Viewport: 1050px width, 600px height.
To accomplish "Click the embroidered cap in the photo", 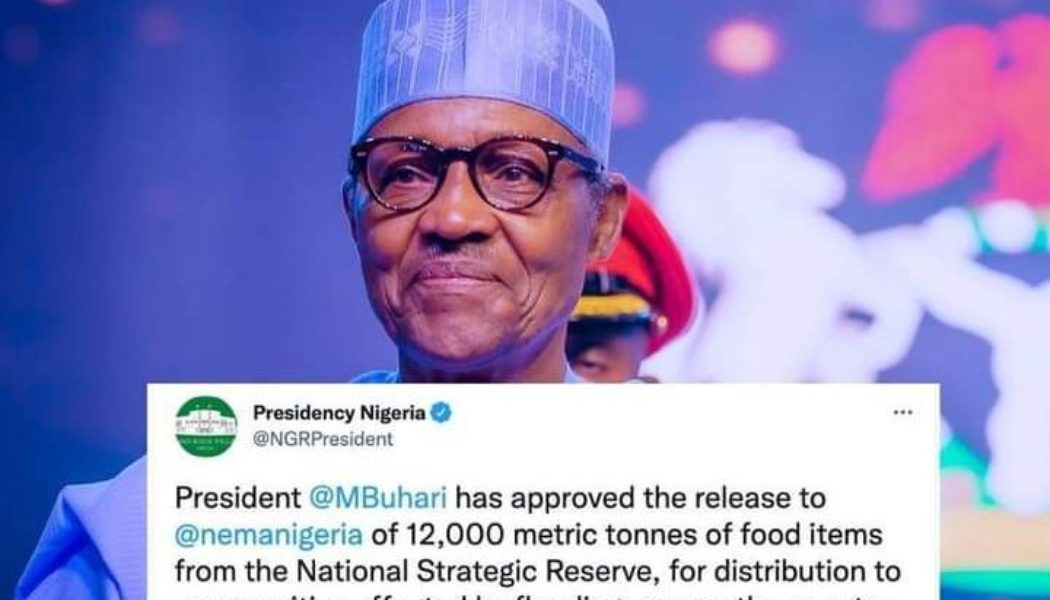I will [483, 68].
